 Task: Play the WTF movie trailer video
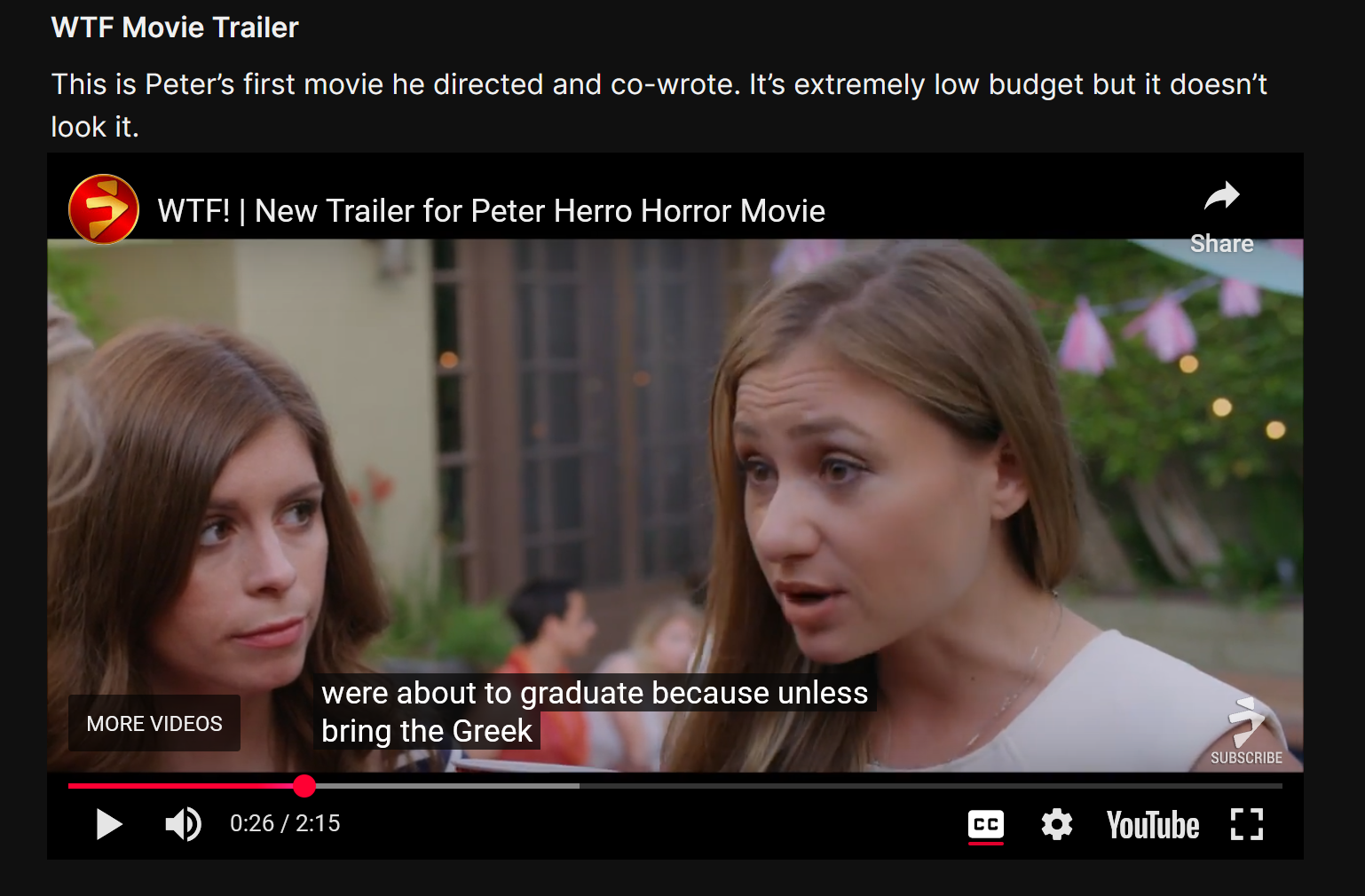[109, 824]
